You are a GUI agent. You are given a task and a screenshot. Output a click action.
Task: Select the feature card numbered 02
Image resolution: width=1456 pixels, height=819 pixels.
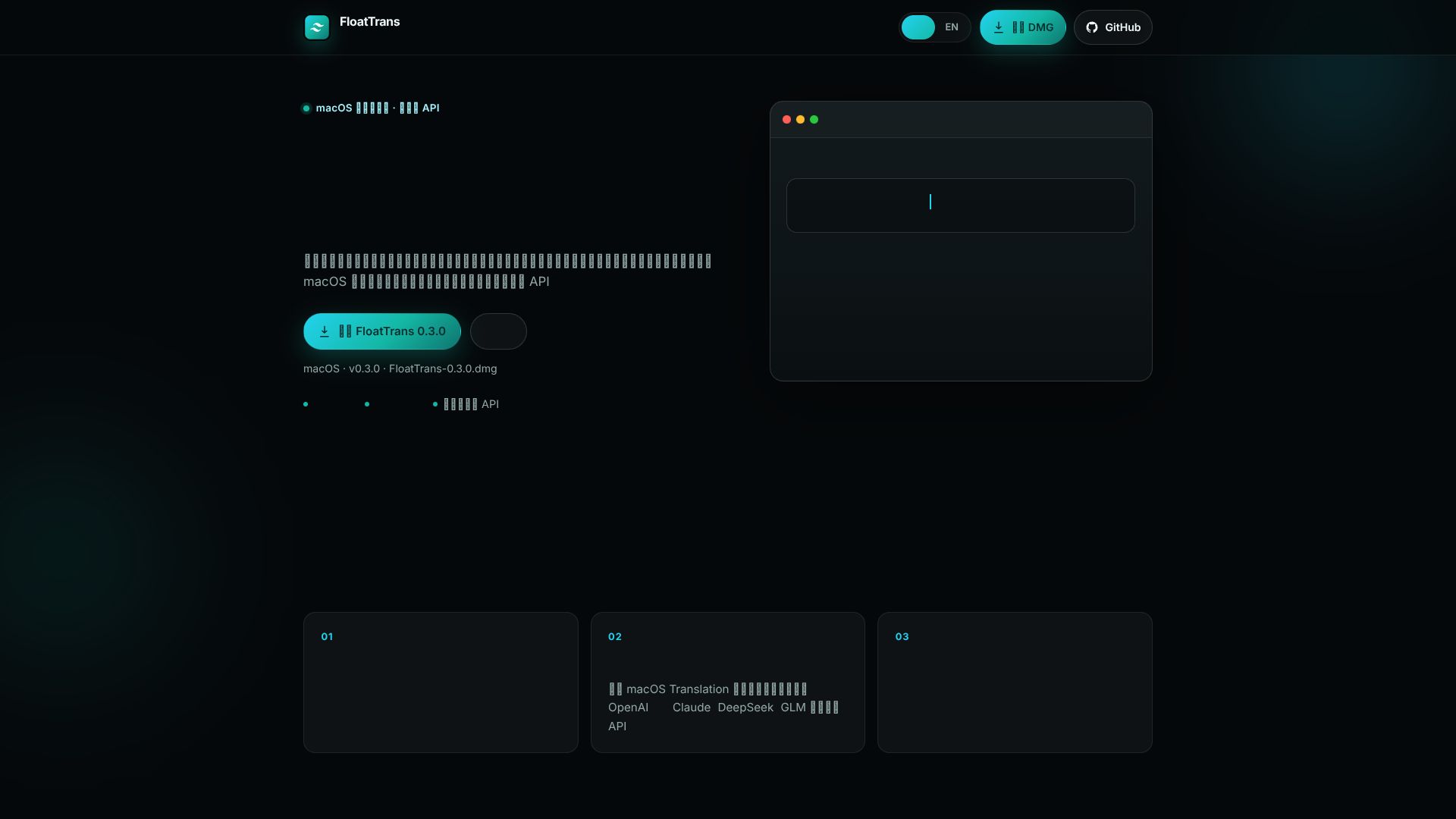[728, 682]
